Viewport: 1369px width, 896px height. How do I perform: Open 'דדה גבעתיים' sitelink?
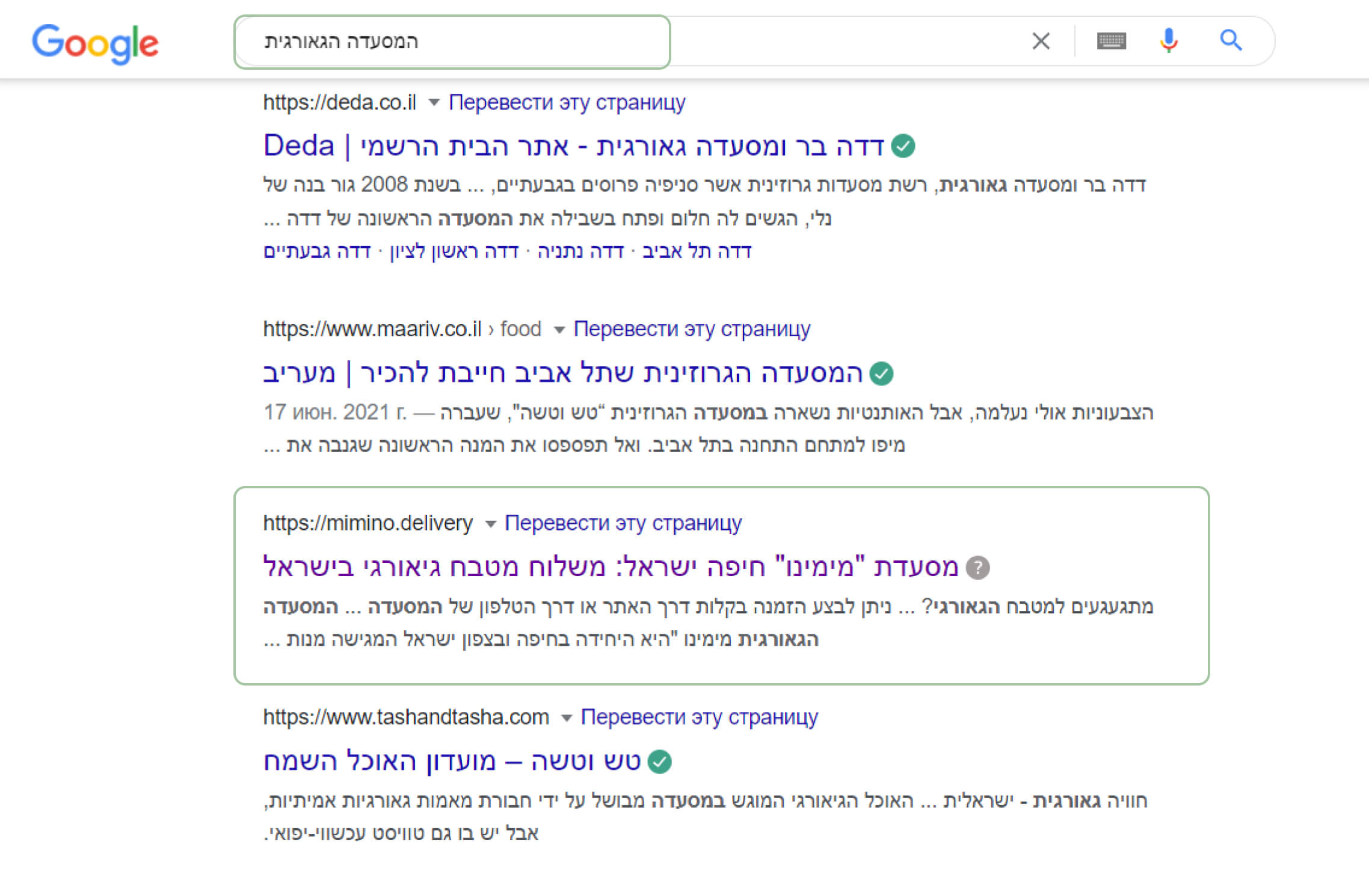point(317,251)
